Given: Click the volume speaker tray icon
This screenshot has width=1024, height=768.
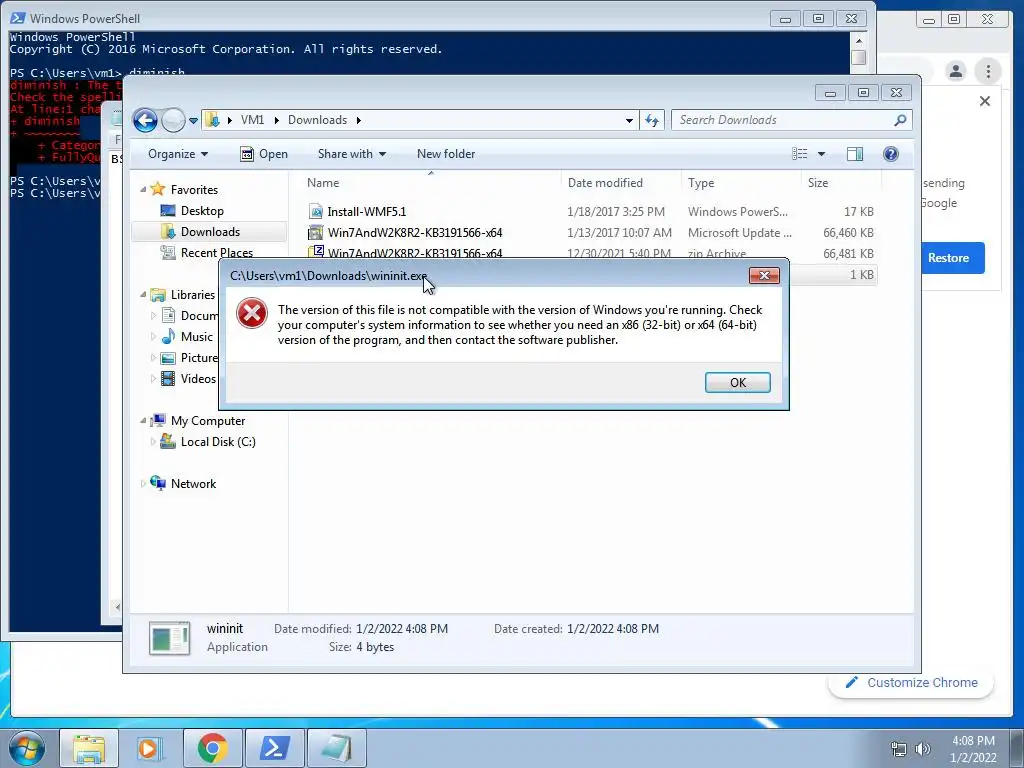Looking at the screenshot, I should pos(923,749).
